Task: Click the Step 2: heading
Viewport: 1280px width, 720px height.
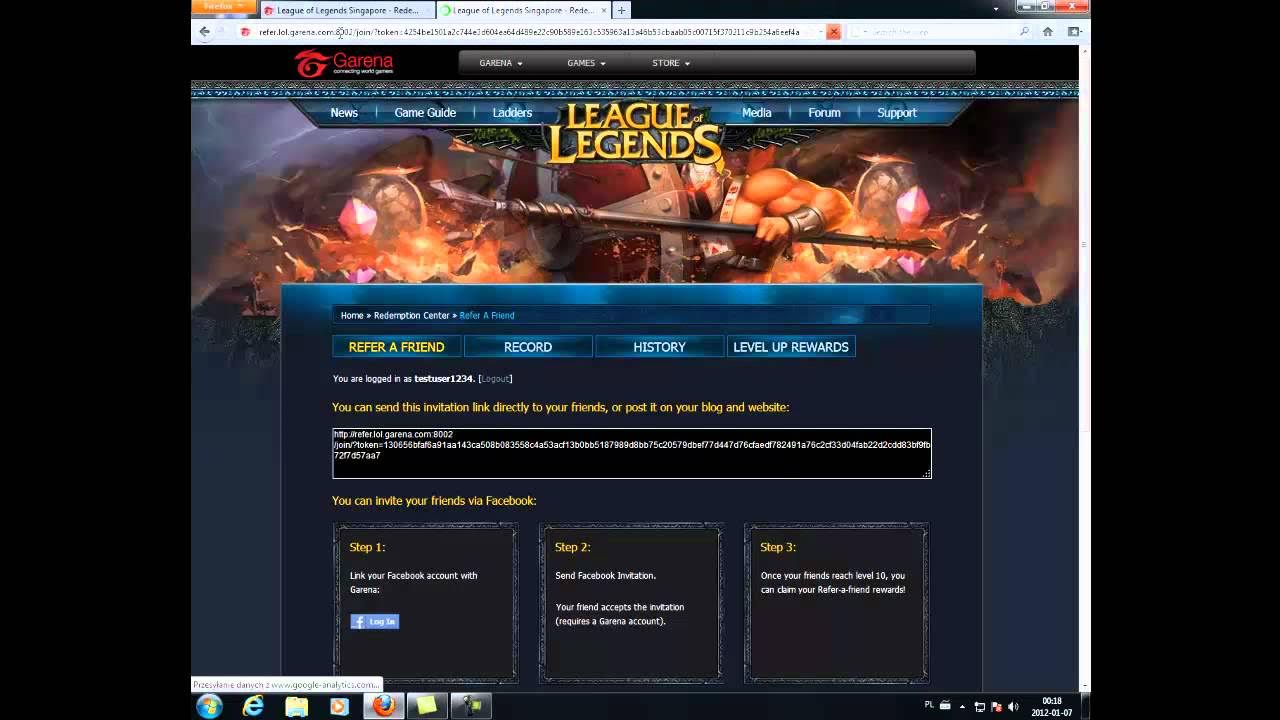Action: point(573,547)
